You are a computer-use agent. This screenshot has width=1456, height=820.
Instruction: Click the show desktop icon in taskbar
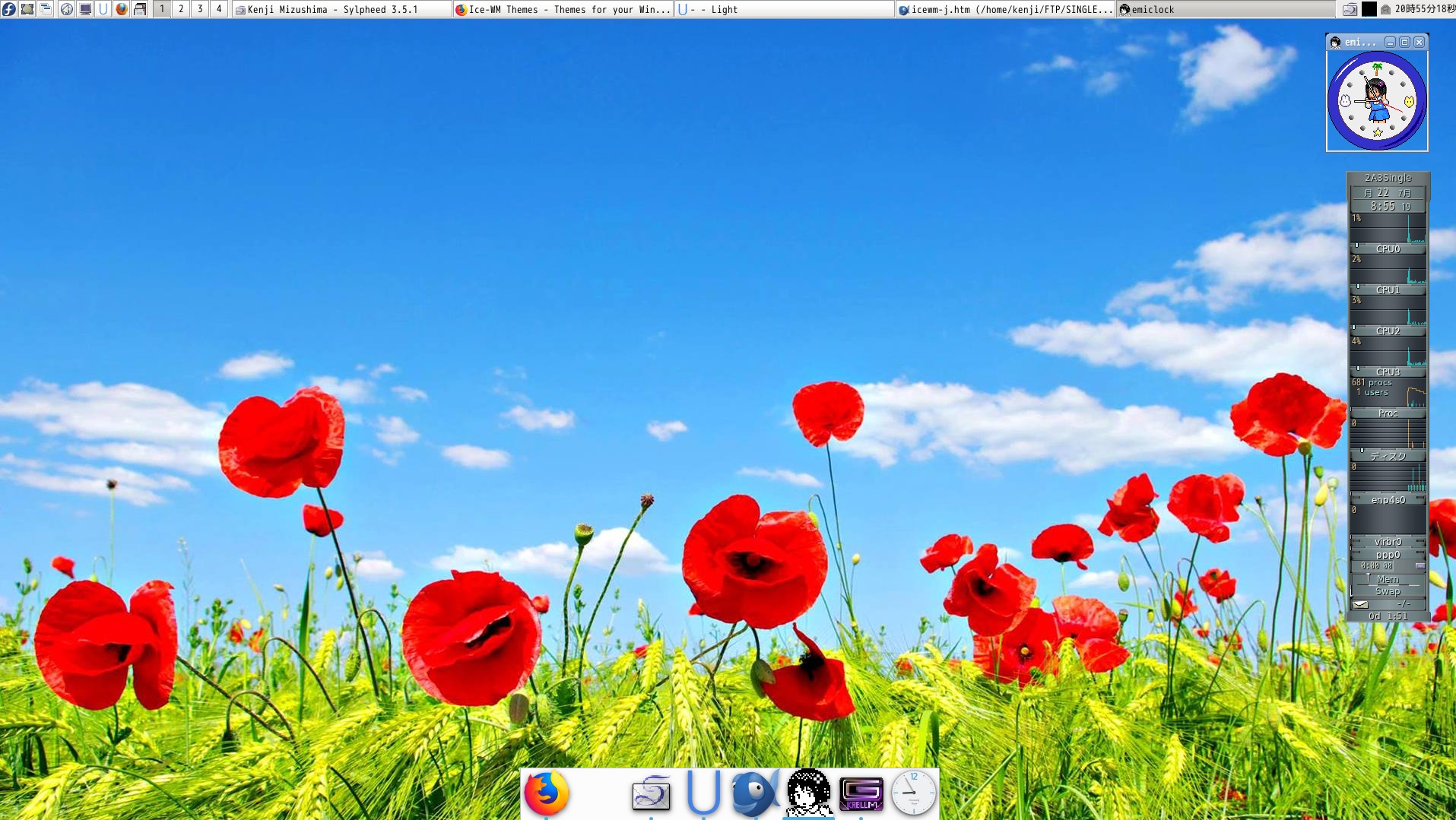coord(27,9)
